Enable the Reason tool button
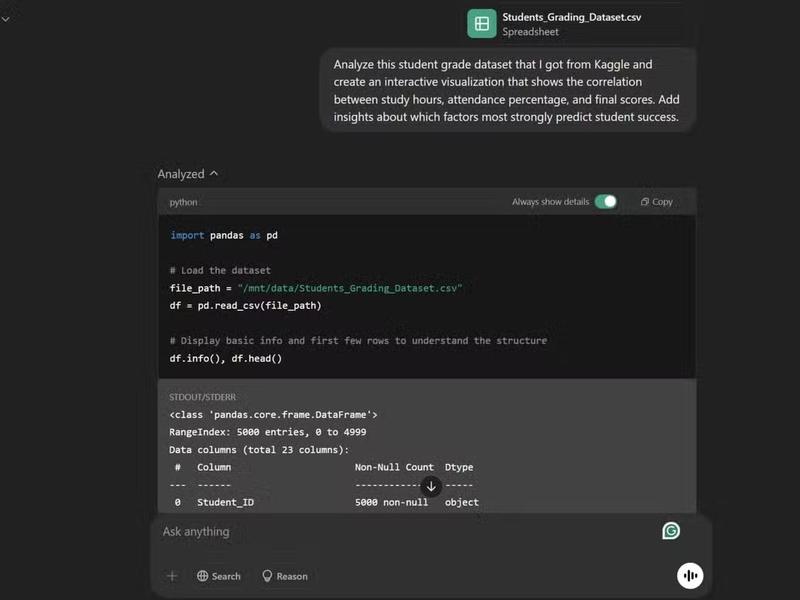The image size is (800, 600). [x=285, y=576]
